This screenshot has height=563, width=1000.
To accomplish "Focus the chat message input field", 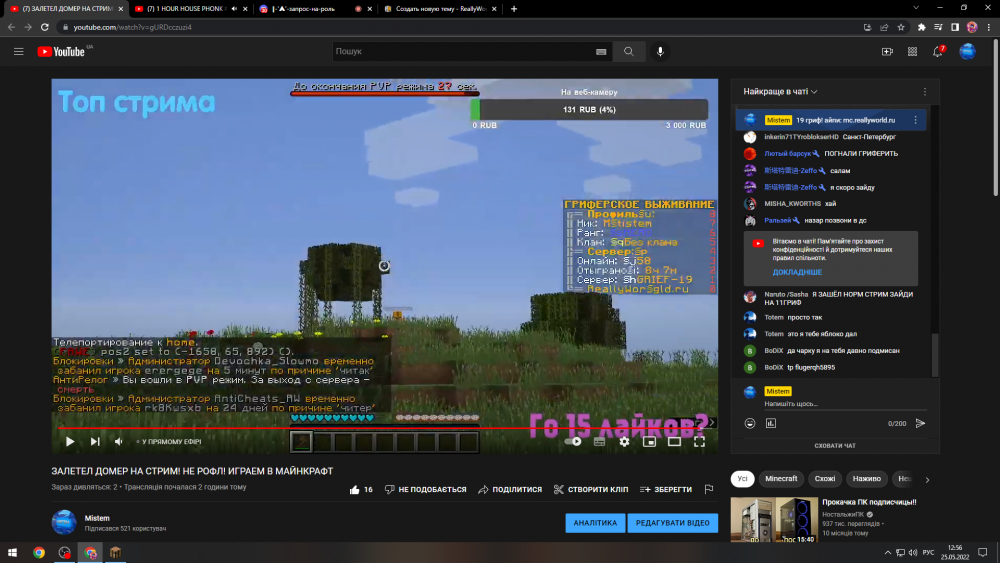I will tap(845, 404).
